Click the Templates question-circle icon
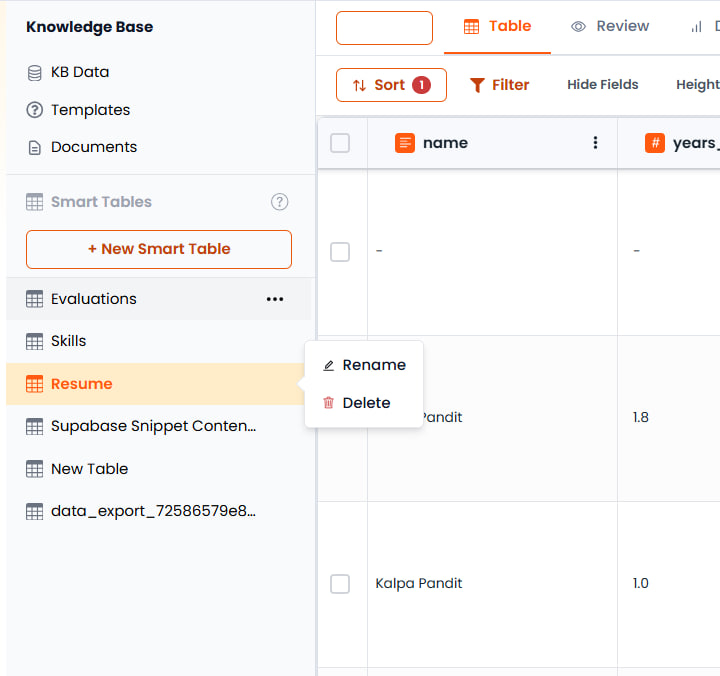720x676 pixels. (34, 110)
